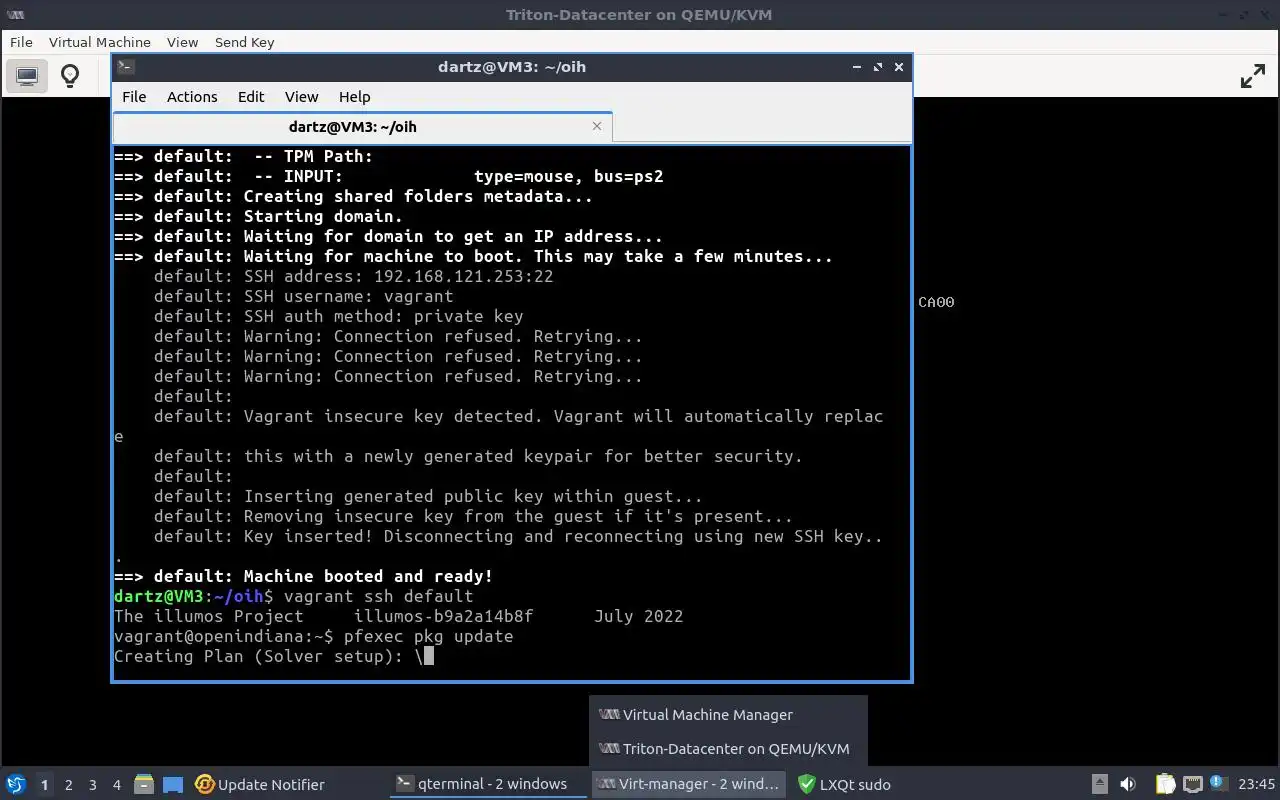Open Edit menu in qterminal
The height and width of the screenshot is (800, 1280).
coord(251,96)
